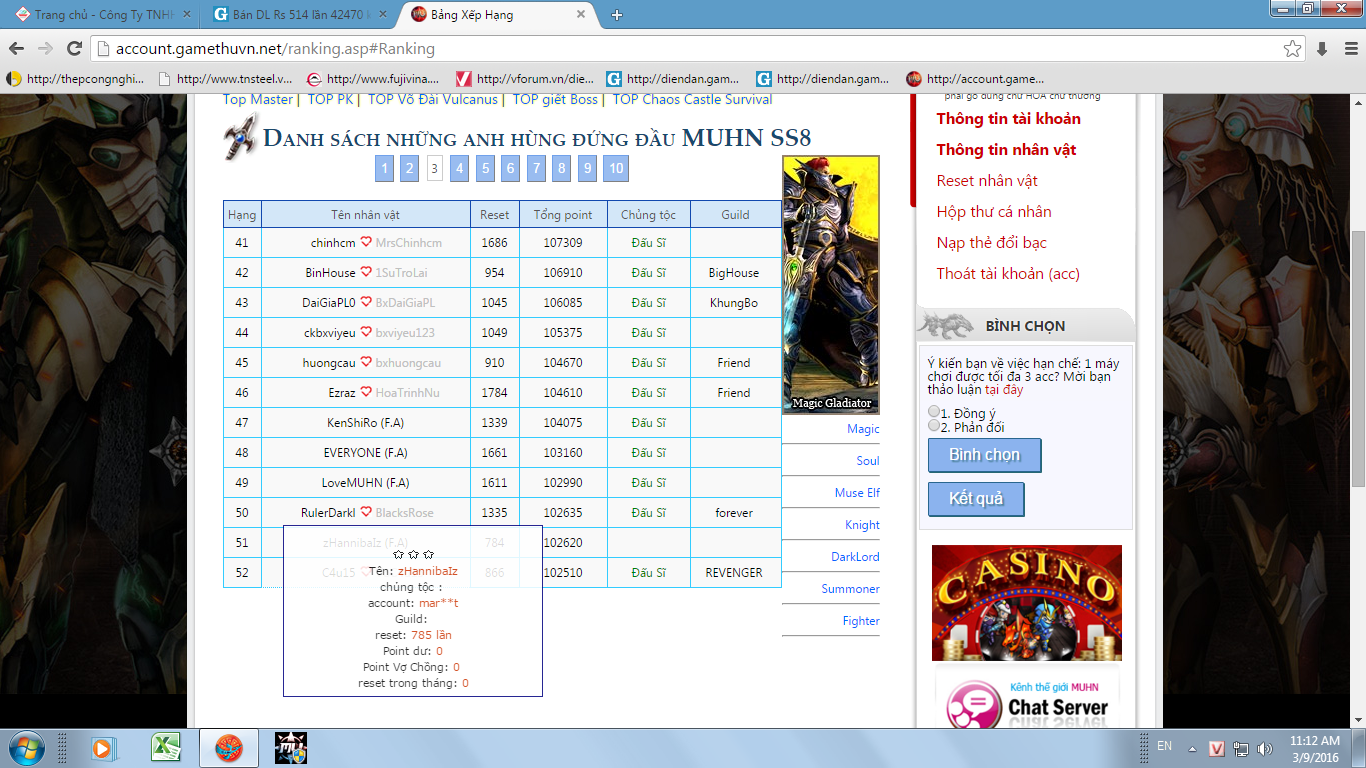The height and width of the screenshot is (768, 1366).
Task: Open Excel from the taskbar
Action: pos(165,748)
